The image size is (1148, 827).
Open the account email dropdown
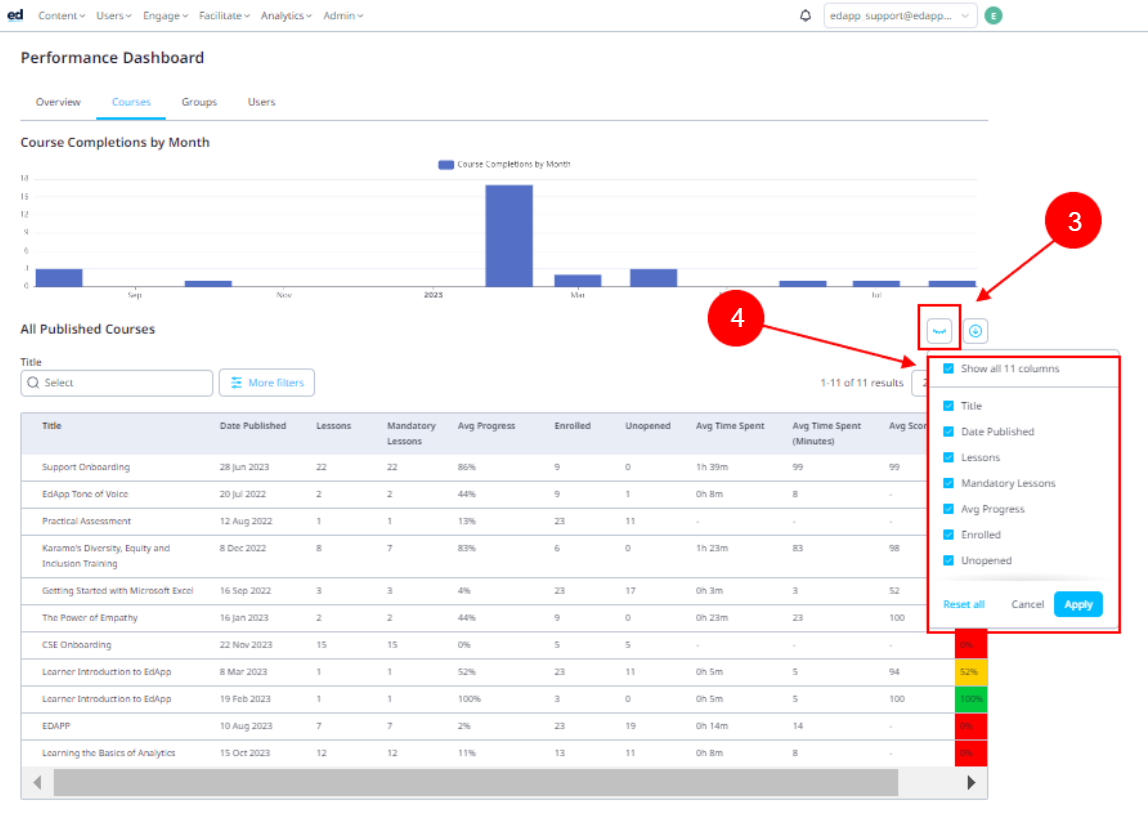900,16
